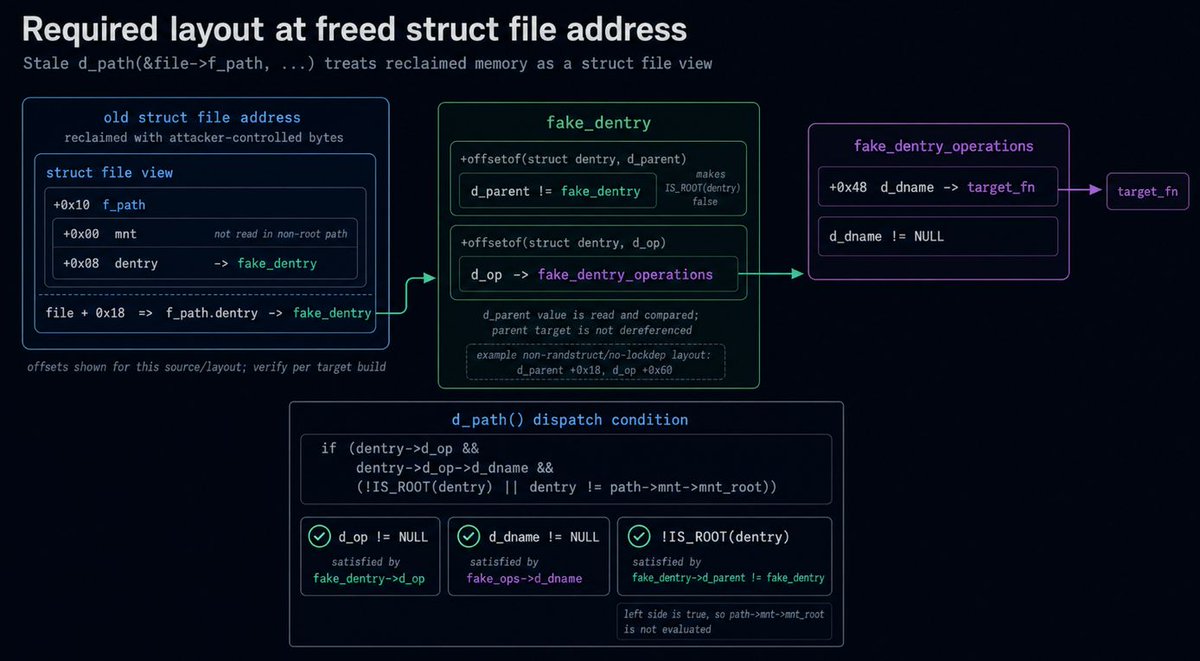Click 'not read in non-root path' note

click(x=279, y=235)
